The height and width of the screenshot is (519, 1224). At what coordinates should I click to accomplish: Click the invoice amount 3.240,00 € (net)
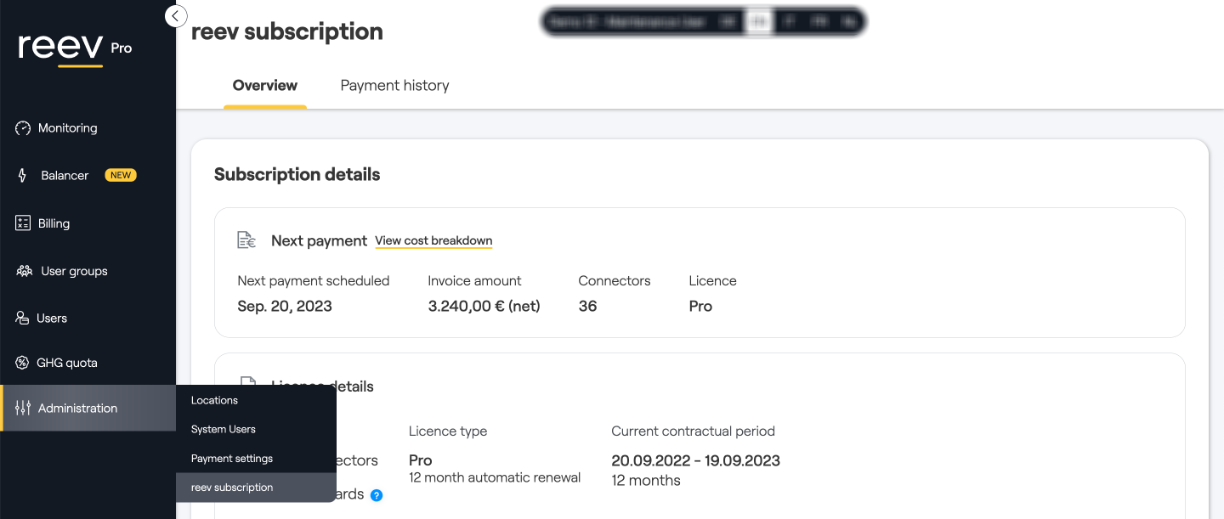pos(484,306)
